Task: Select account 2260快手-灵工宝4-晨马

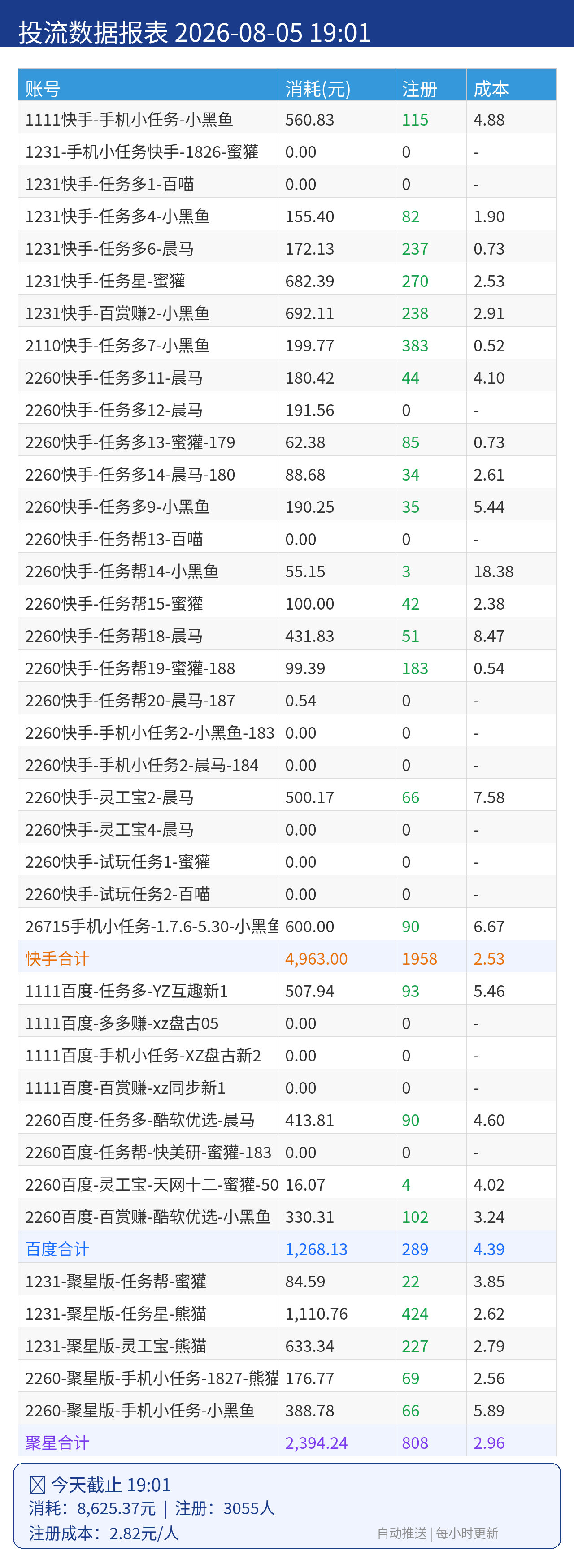Action: (x=109, y=830)
